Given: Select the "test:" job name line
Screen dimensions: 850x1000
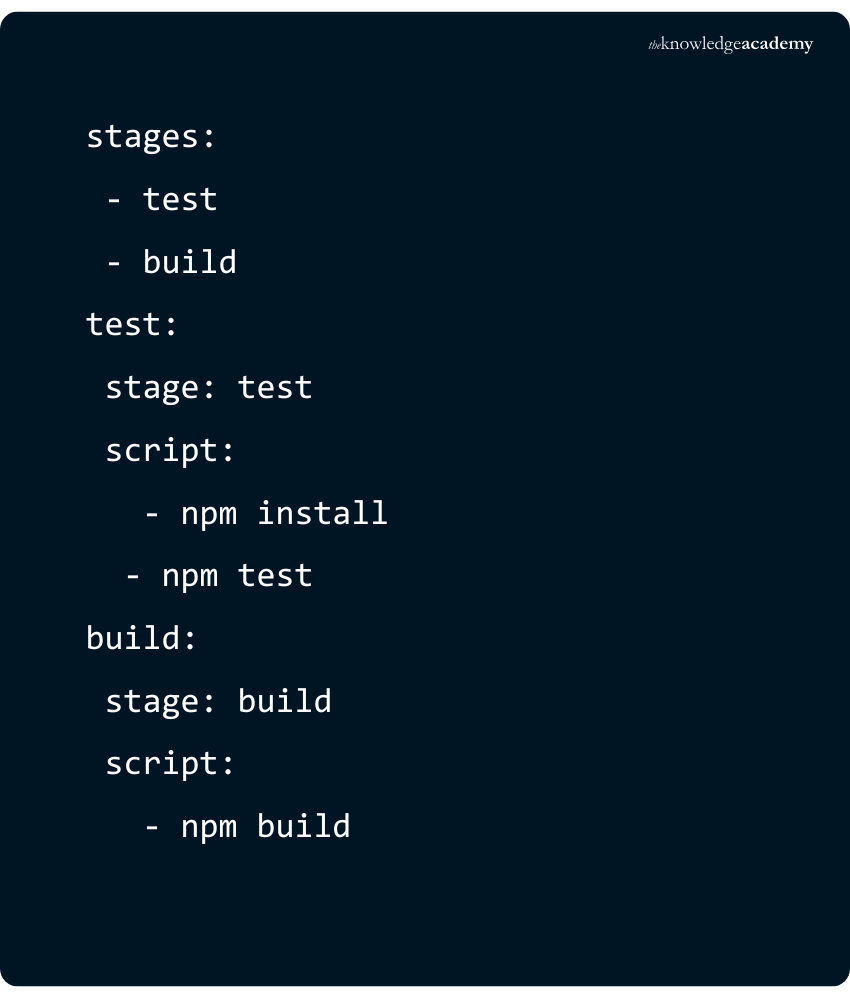Looking at the screenshot, I should click(132, 324).
